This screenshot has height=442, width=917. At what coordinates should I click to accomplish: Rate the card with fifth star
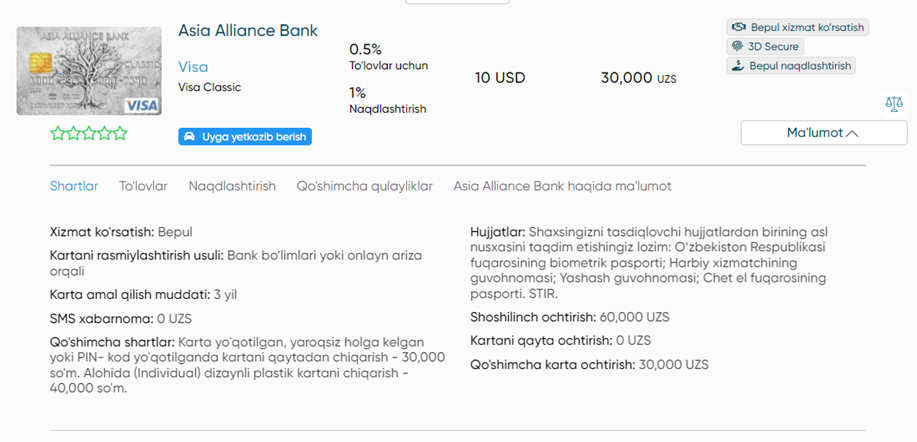click(120, 133)
